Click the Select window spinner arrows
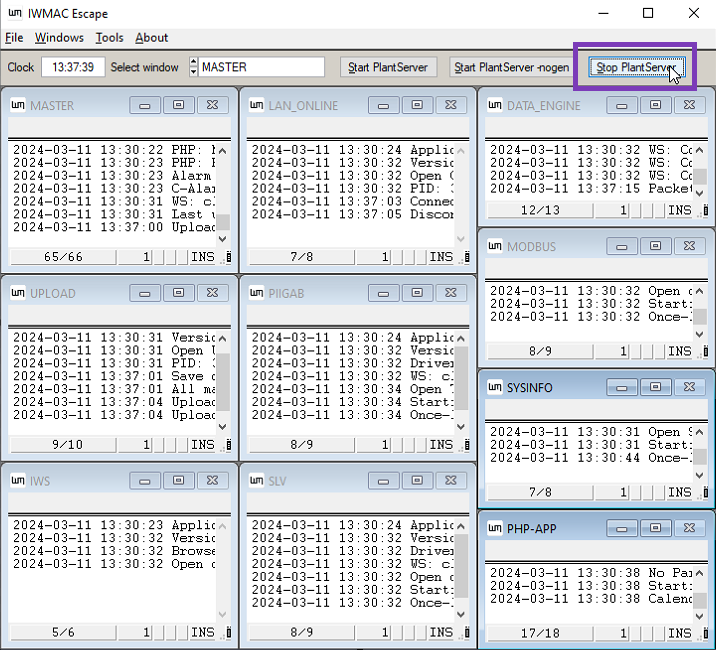716x650 pixels. tap(192, 67)
